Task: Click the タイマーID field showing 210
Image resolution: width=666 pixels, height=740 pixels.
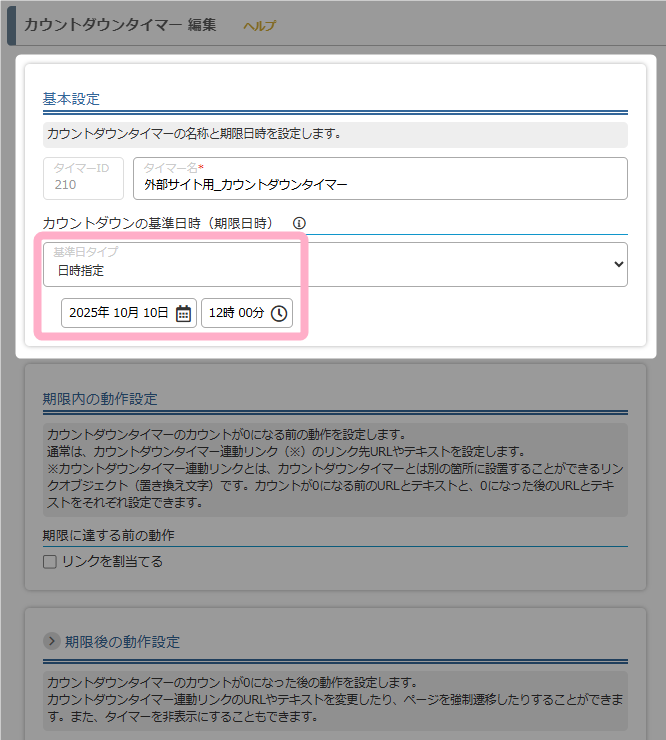Action: pos(83,178)
